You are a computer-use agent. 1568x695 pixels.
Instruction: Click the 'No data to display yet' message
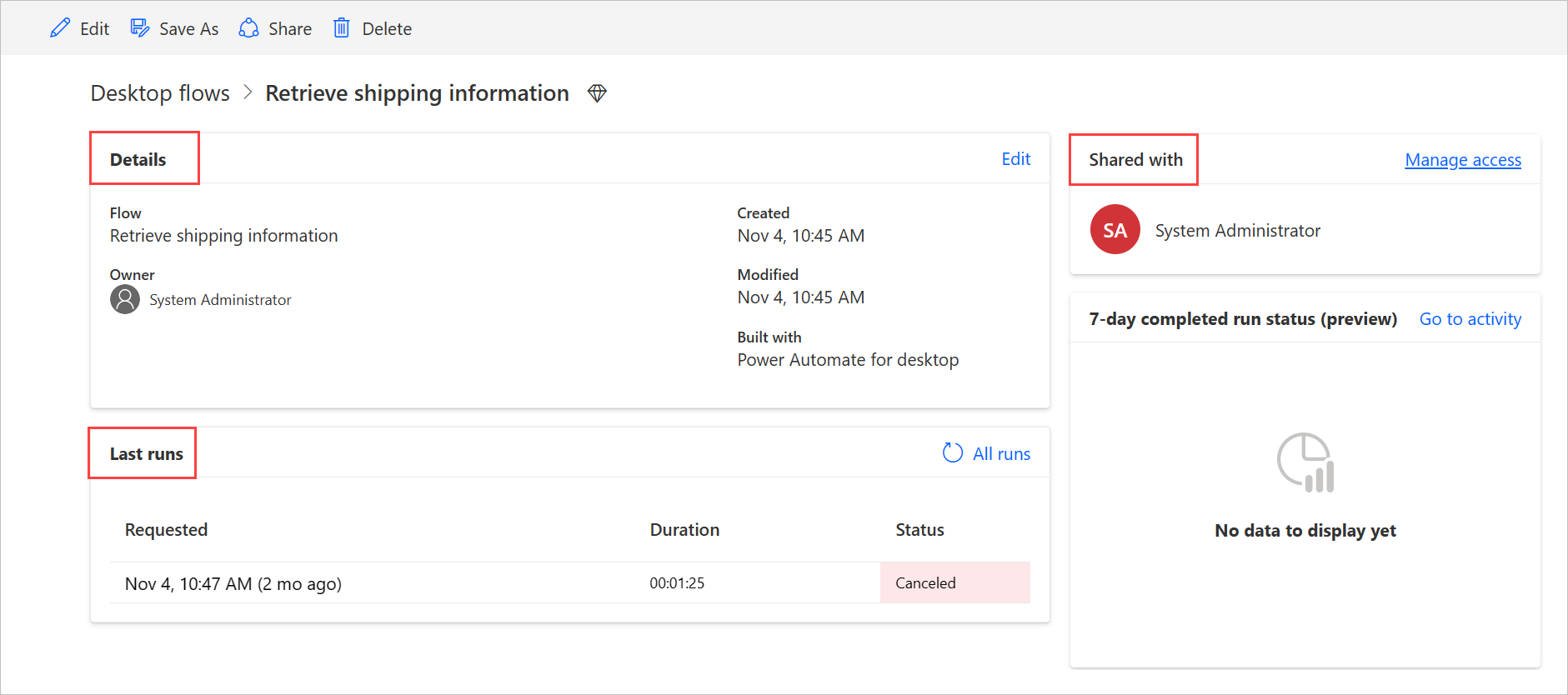(x=1305, y=531)
